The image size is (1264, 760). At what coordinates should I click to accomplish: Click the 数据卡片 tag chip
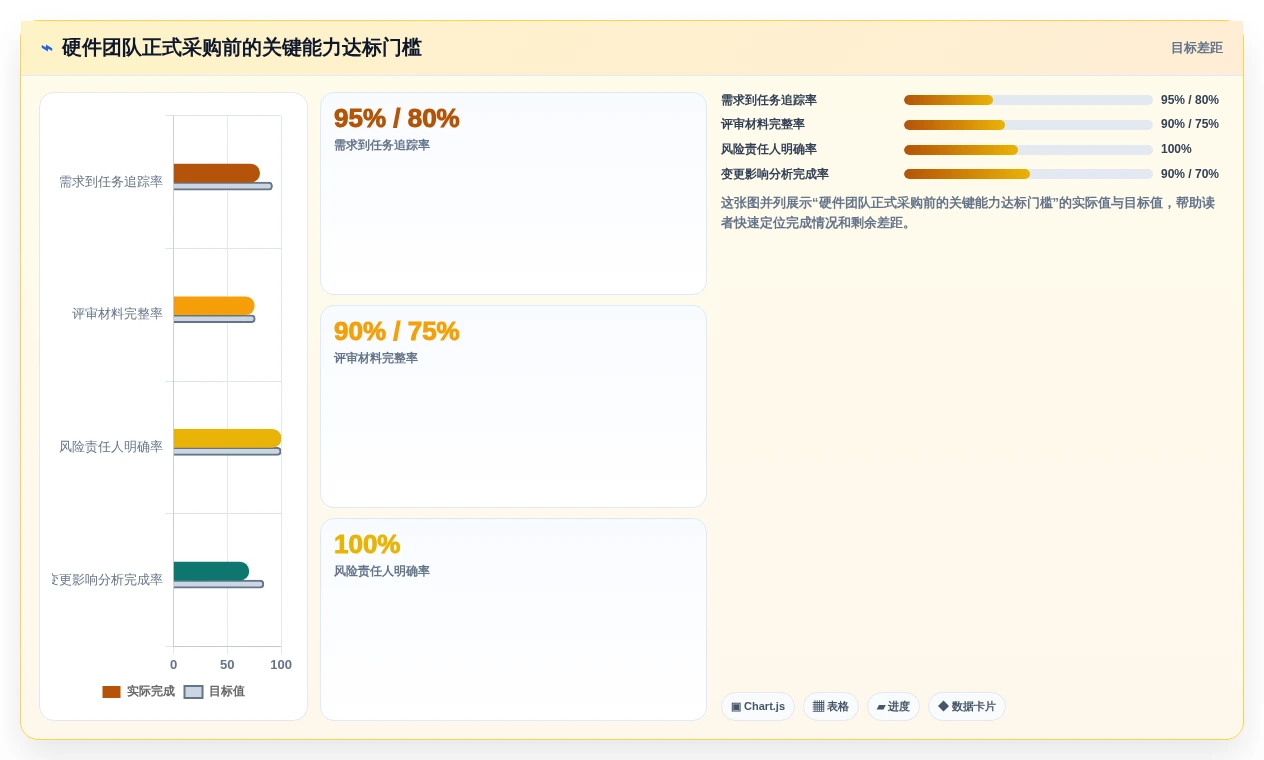(967, 707)
